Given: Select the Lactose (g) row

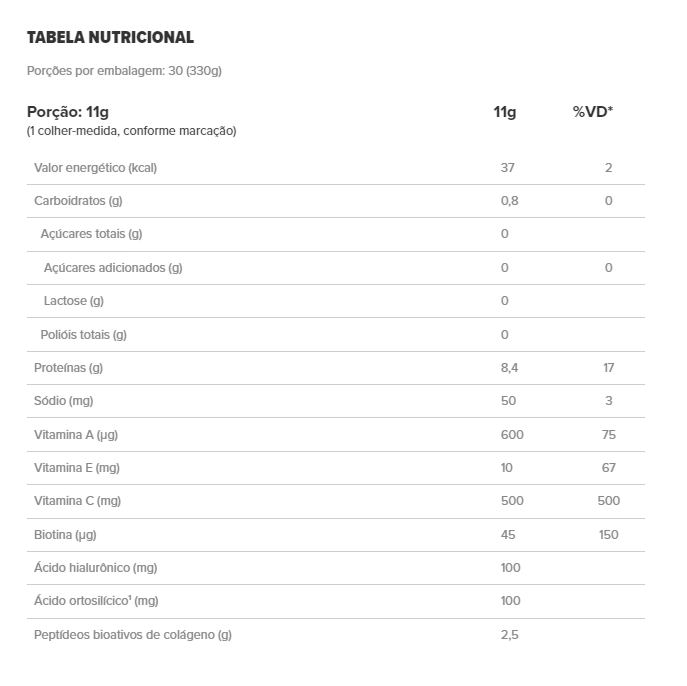Looking at the screenshot, I should [x=336, y=301].
